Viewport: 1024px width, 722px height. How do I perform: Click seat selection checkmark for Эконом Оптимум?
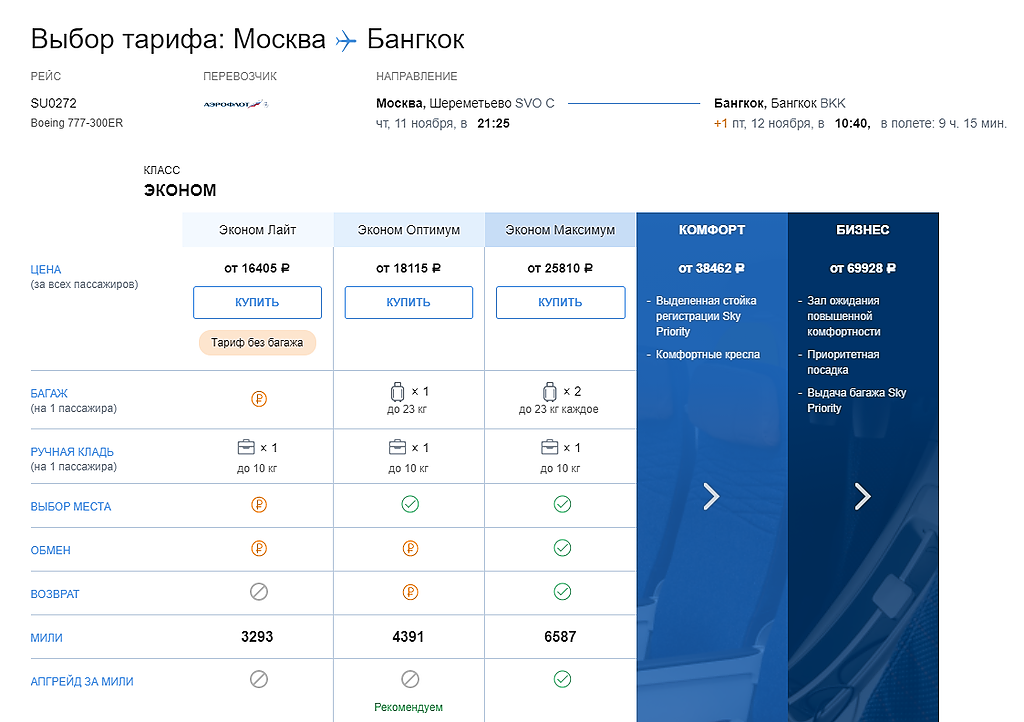(x=410, y=504)
